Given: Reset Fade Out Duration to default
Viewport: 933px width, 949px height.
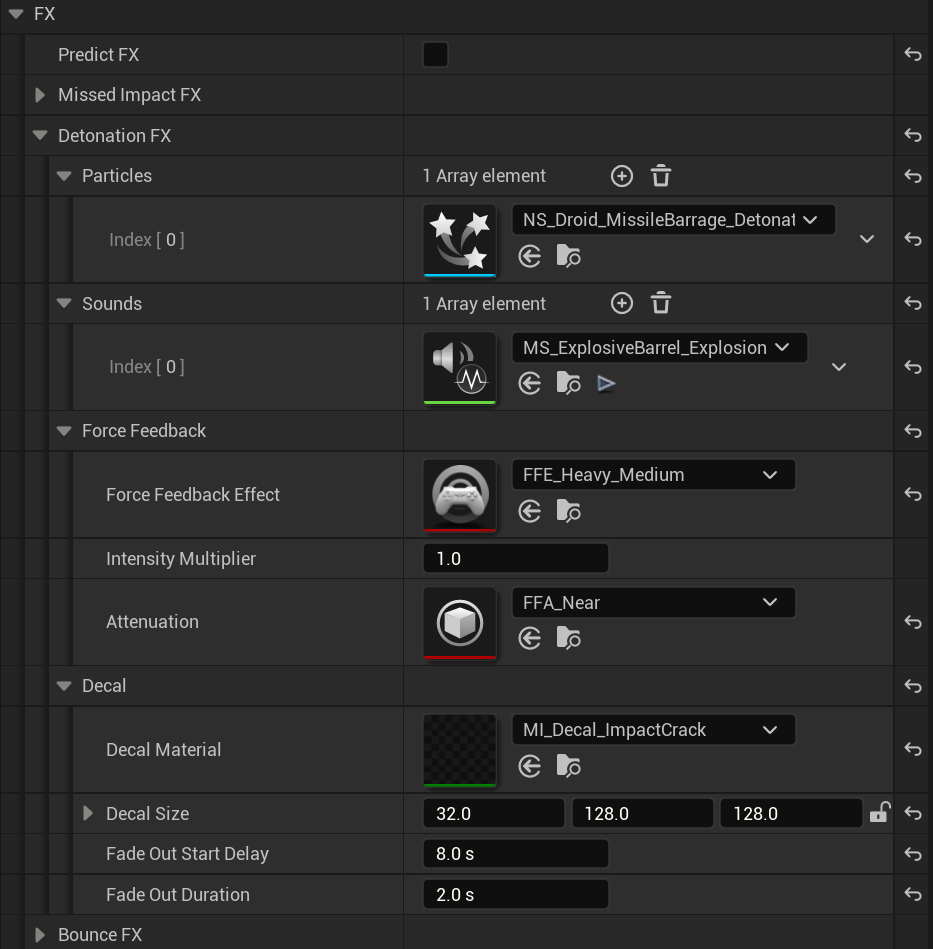Looking at the screenshot, I should tap(912, 894).
